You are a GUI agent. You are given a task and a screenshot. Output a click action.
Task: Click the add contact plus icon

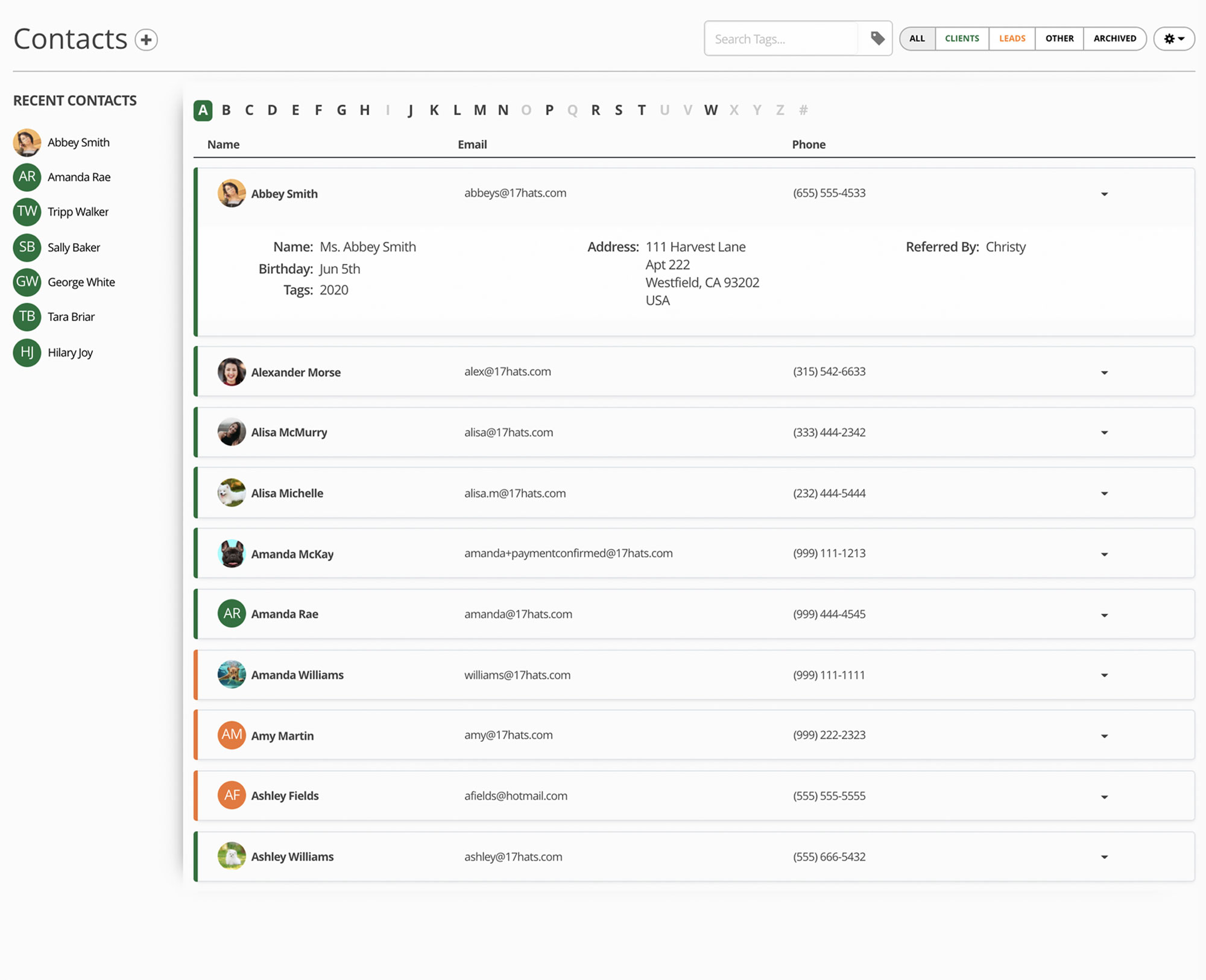(146, 40)
